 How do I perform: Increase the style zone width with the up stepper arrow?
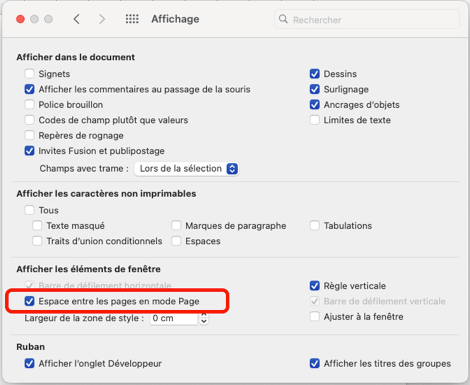click(204, 315)
